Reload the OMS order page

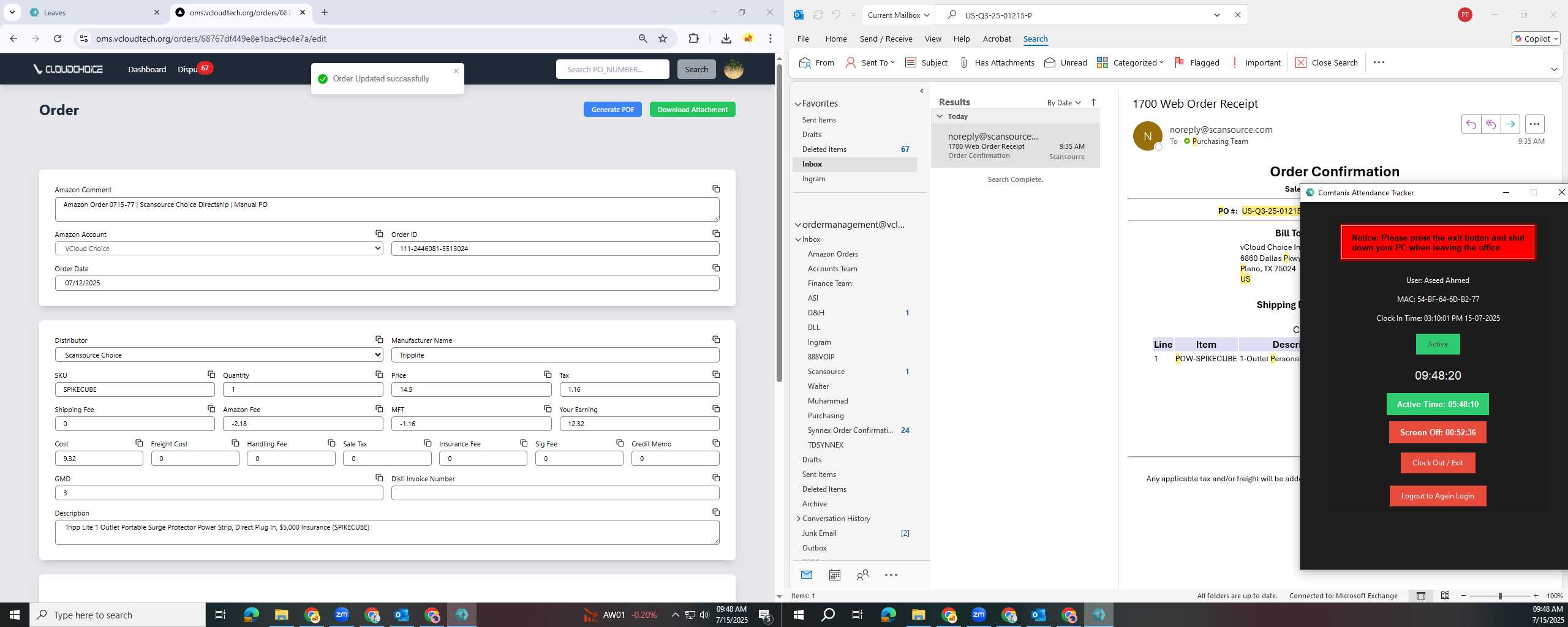(x=58, y=39)
